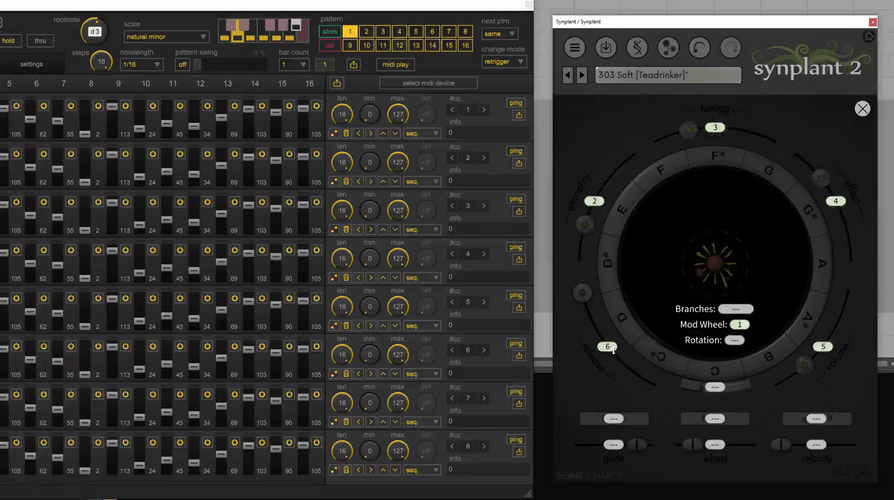Toggle step 9 in the #cc 2 lane
Screen dimensions: 894x500
tap(125, 154)
